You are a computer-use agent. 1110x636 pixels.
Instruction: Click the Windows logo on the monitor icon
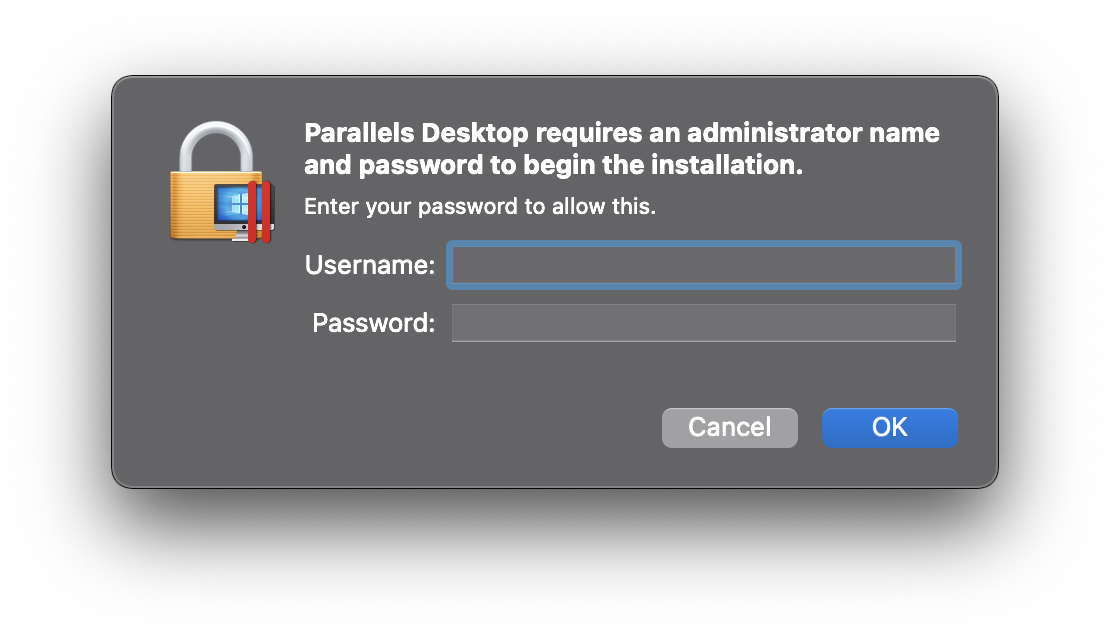(238, 205)
